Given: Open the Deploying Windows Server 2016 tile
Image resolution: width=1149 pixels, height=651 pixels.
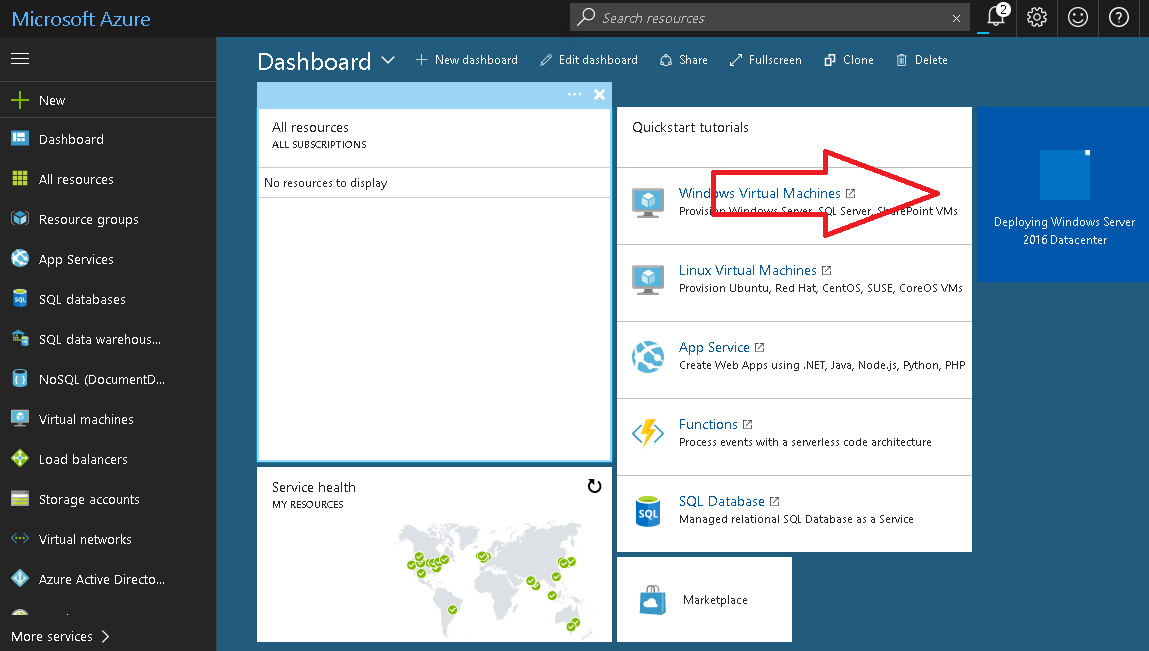Looking at the screenshot, I should (1064, 194).
